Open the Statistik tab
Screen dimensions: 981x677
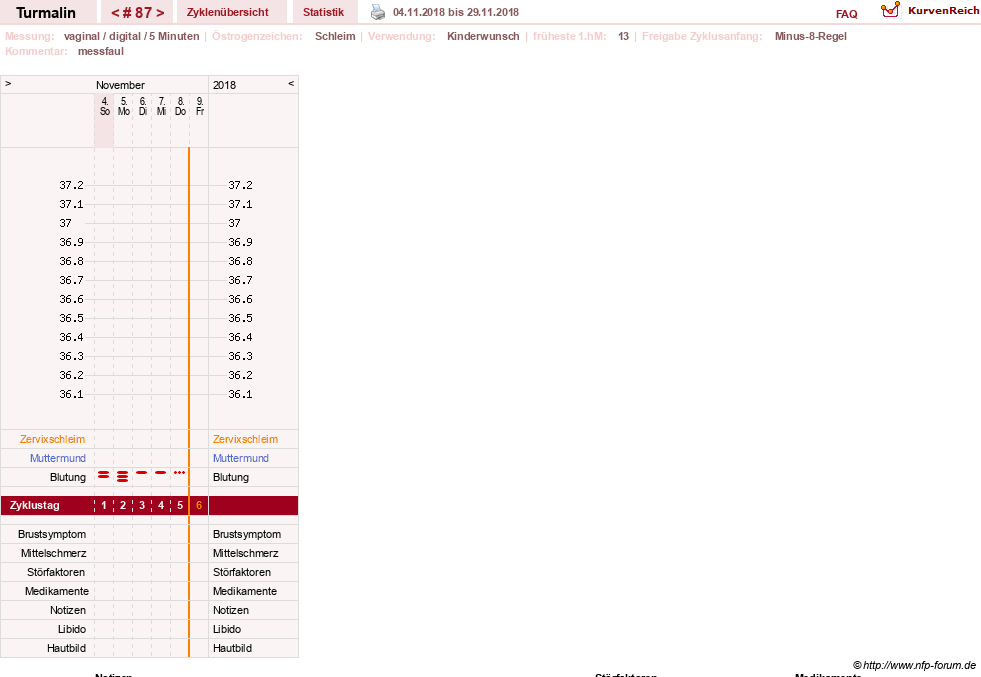tap(323, 12)
